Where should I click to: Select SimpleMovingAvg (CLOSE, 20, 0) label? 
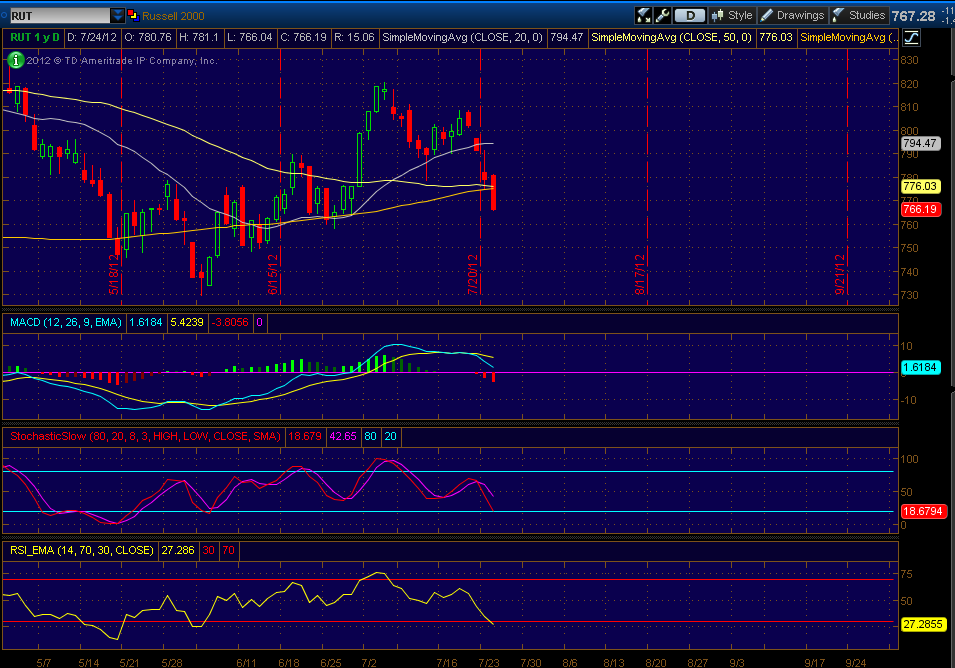(x=462, y=37)
